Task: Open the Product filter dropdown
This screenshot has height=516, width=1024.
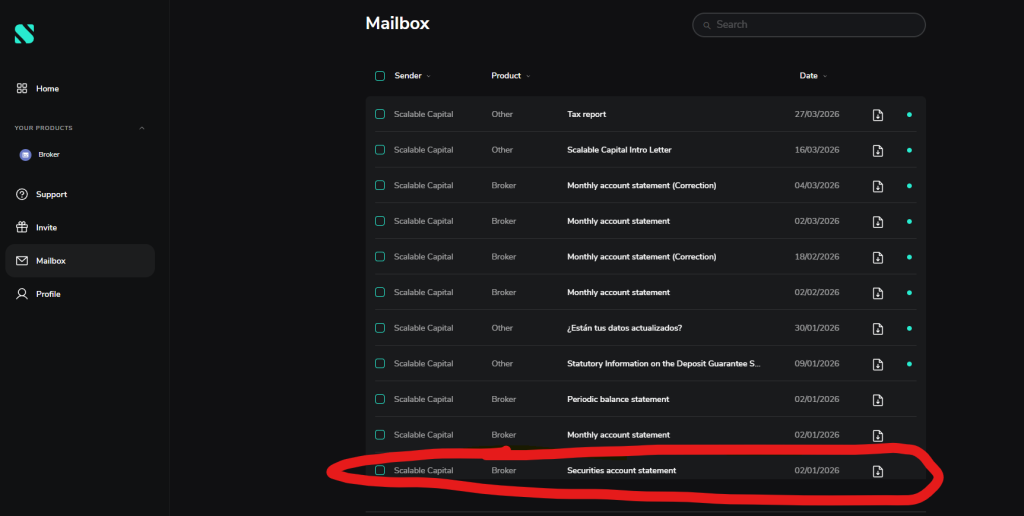Action: (528, 77)
